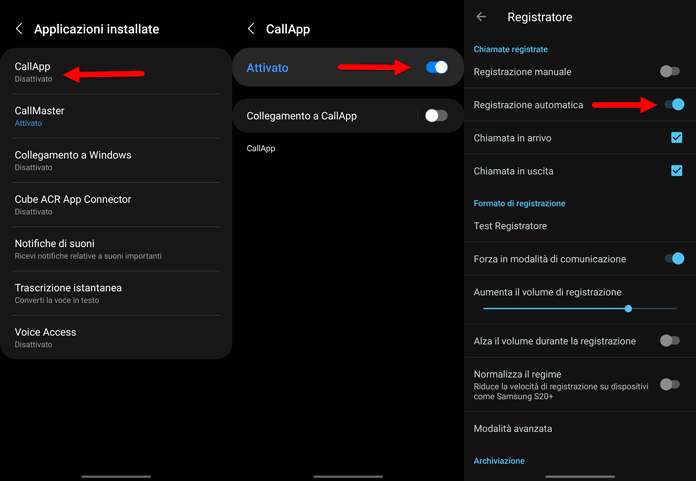Screen dimensions: 696x481
Task: Open CallApp entry marked Disattivato
Action: [x=116, y=72]
